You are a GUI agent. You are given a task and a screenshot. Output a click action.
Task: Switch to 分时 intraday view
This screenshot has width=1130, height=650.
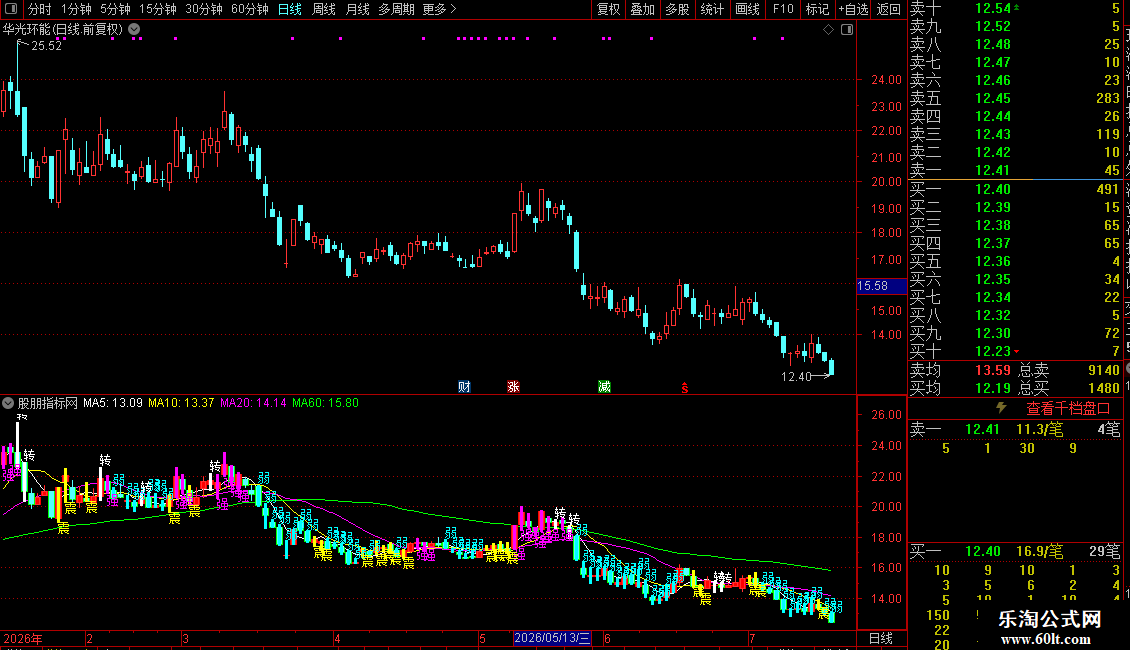40,9
